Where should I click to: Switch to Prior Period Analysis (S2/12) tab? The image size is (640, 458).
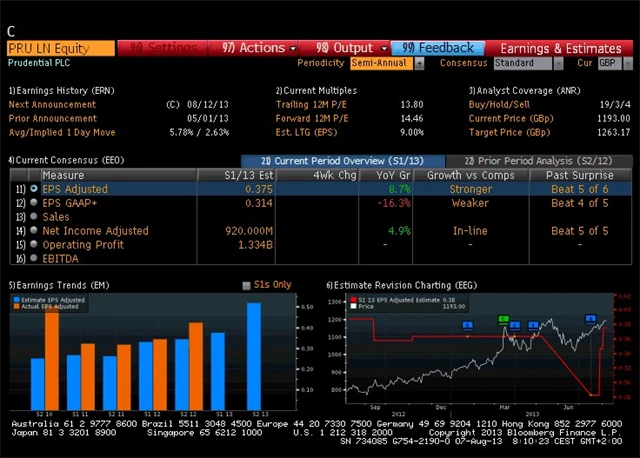click(x=539, y=161)
